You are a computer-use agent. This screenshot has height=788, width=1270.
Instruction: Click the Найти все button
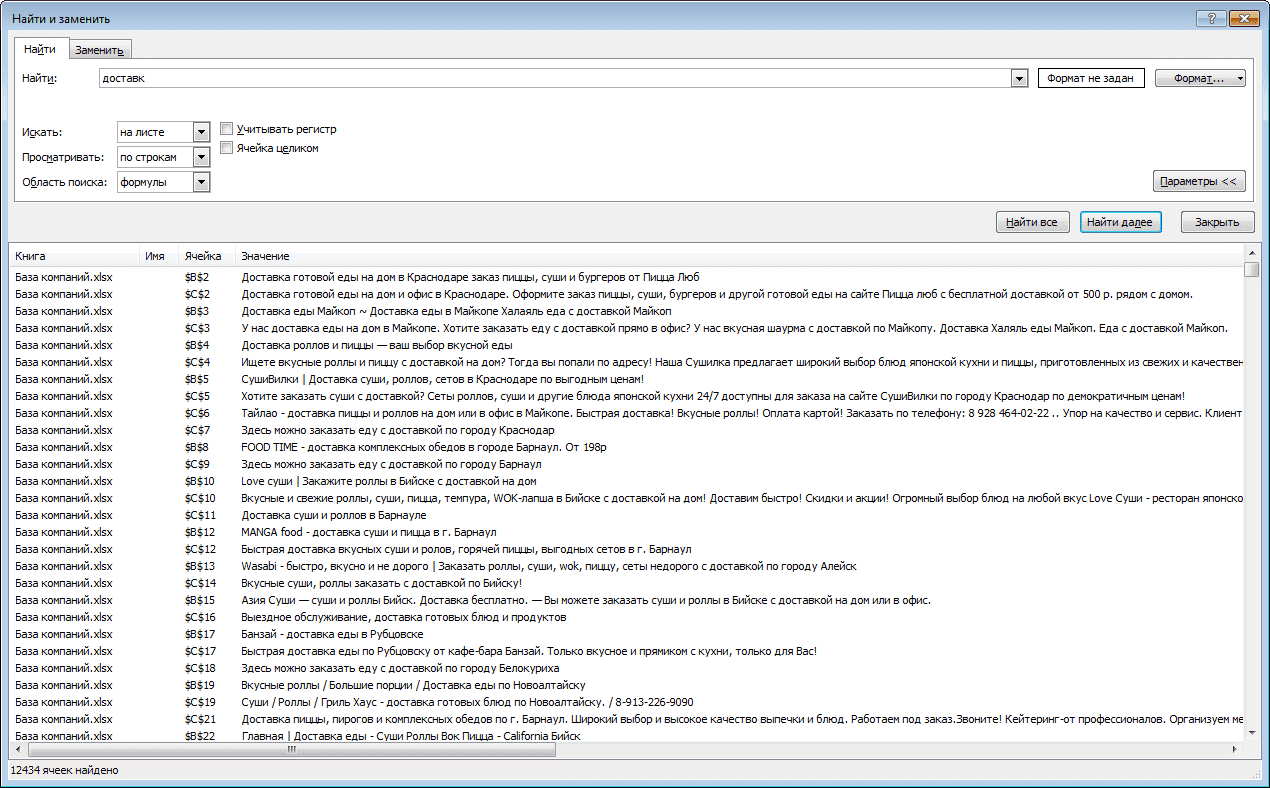coord(1033,222)
